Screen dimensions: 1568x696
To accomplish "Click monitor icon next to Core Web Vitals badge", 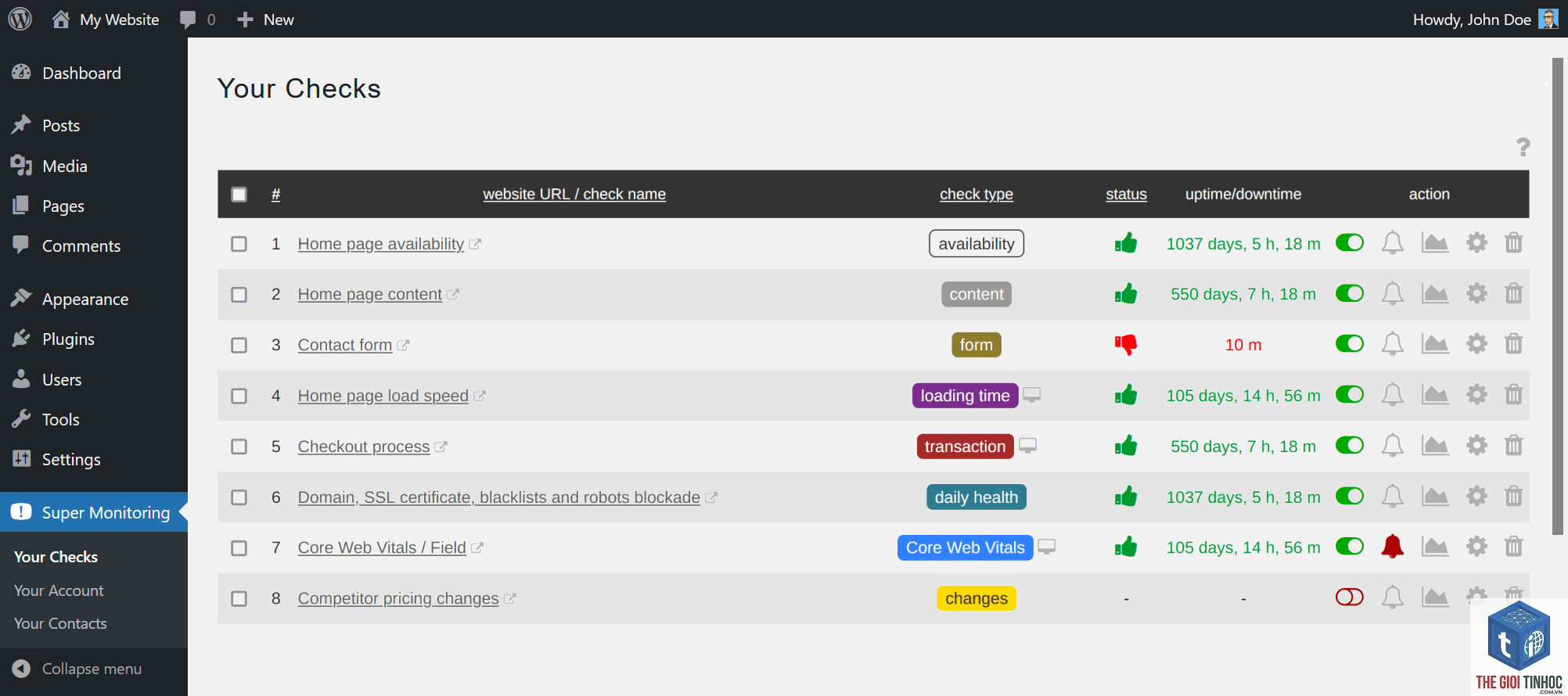I will (1047, 546).
